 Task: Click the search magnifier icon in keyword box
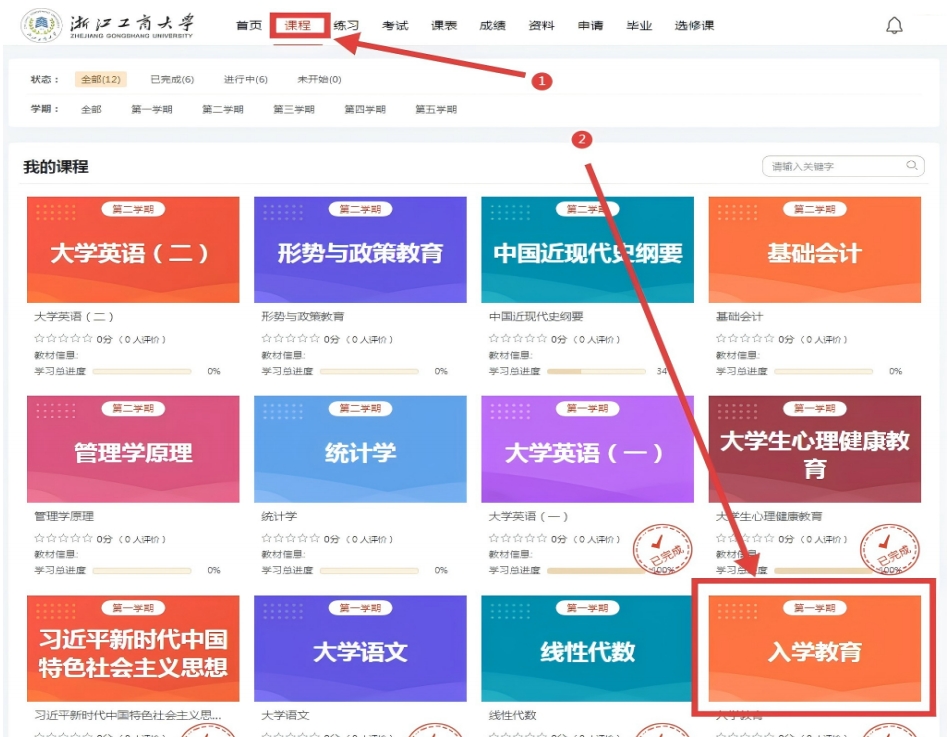click(911, 165)
